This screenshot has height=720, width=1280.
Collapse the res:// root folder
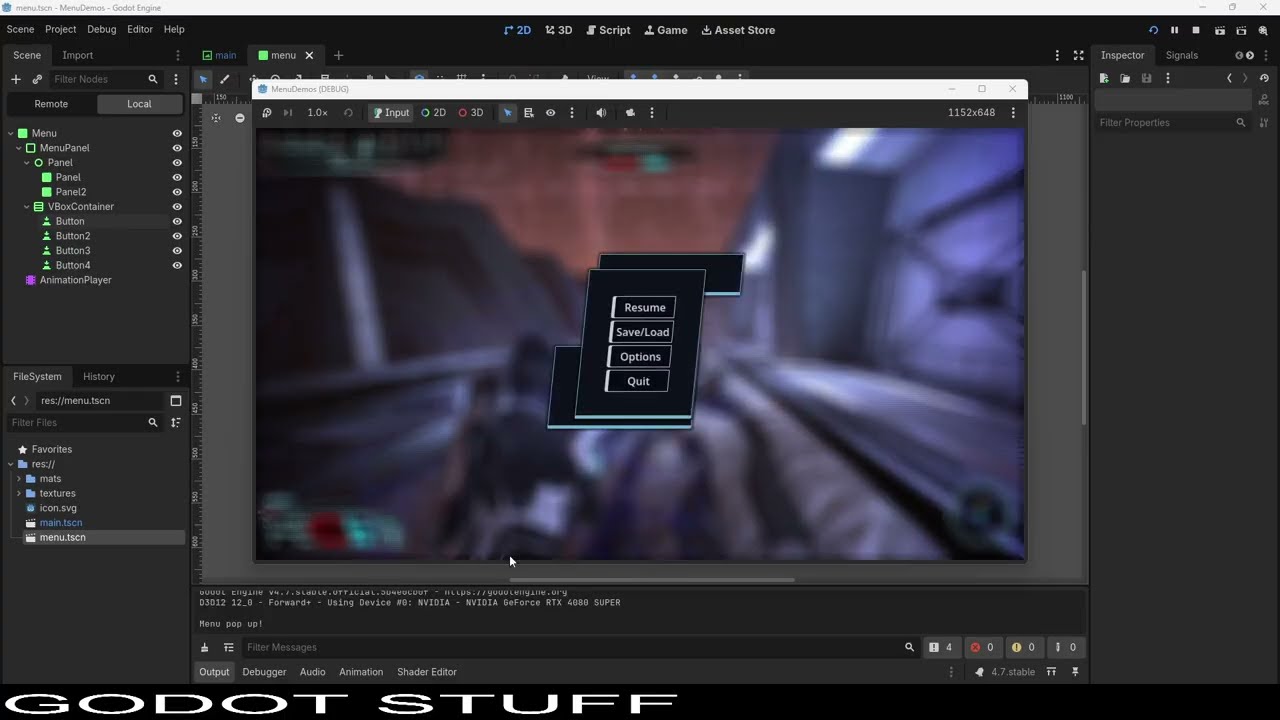click(x=10, y=464)
